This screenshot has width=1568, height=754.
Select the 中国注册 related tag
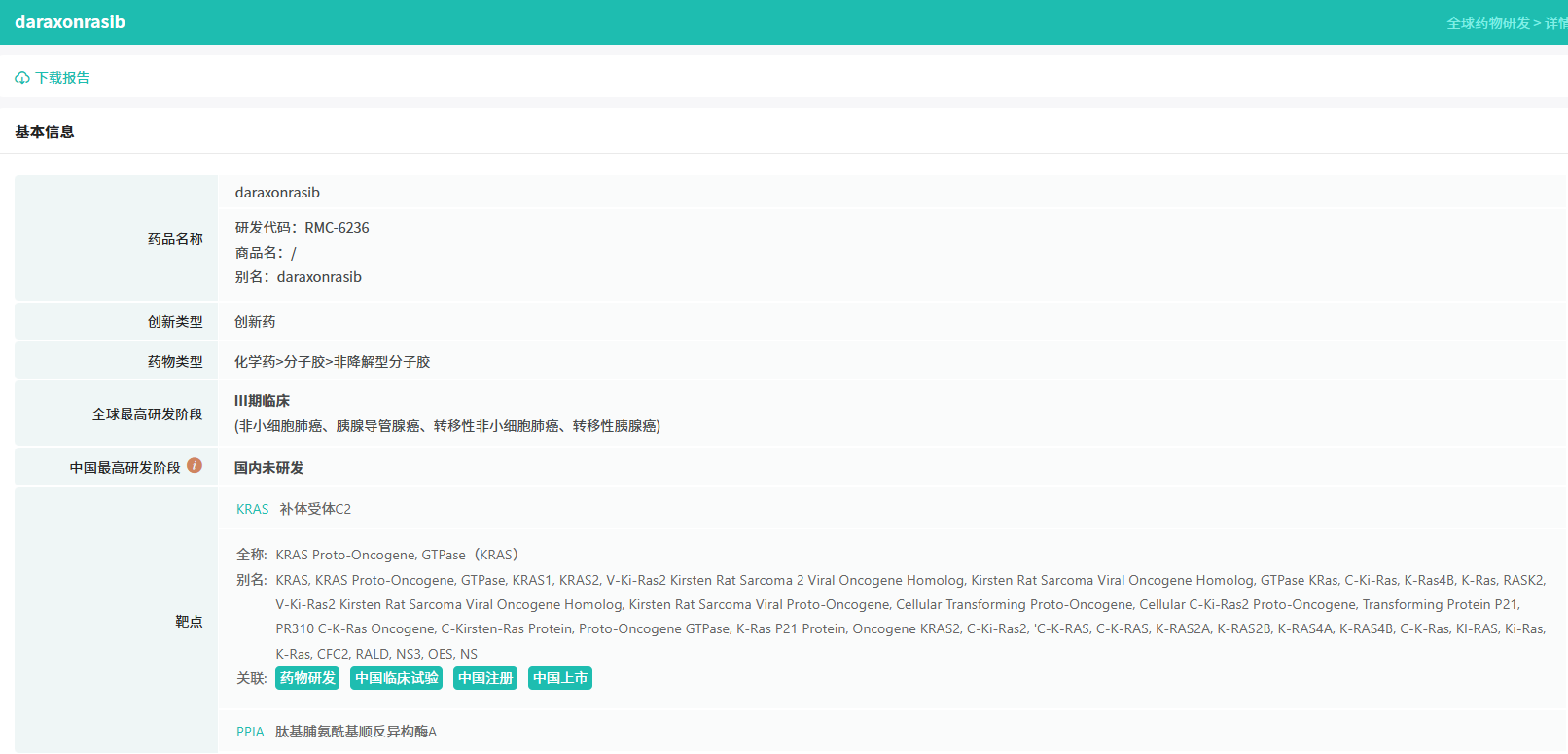(485, 678)
